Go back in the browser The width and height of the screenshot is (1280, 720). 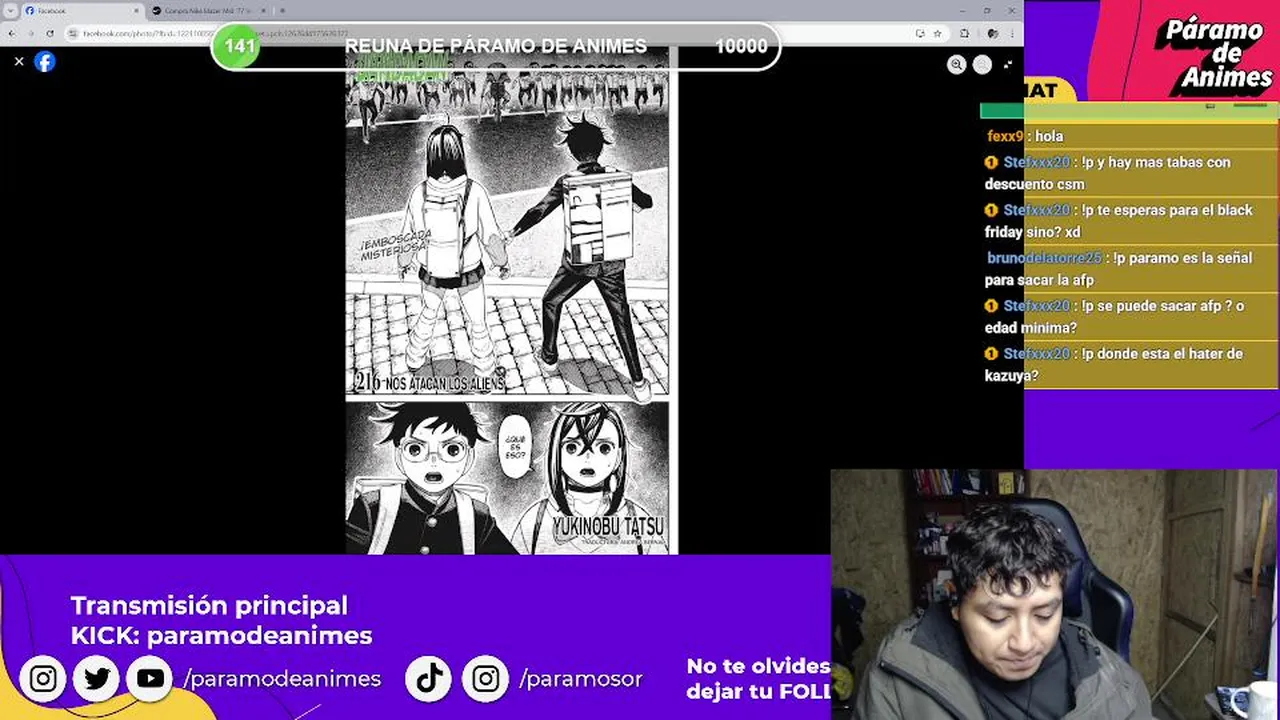tap(12, 33)
